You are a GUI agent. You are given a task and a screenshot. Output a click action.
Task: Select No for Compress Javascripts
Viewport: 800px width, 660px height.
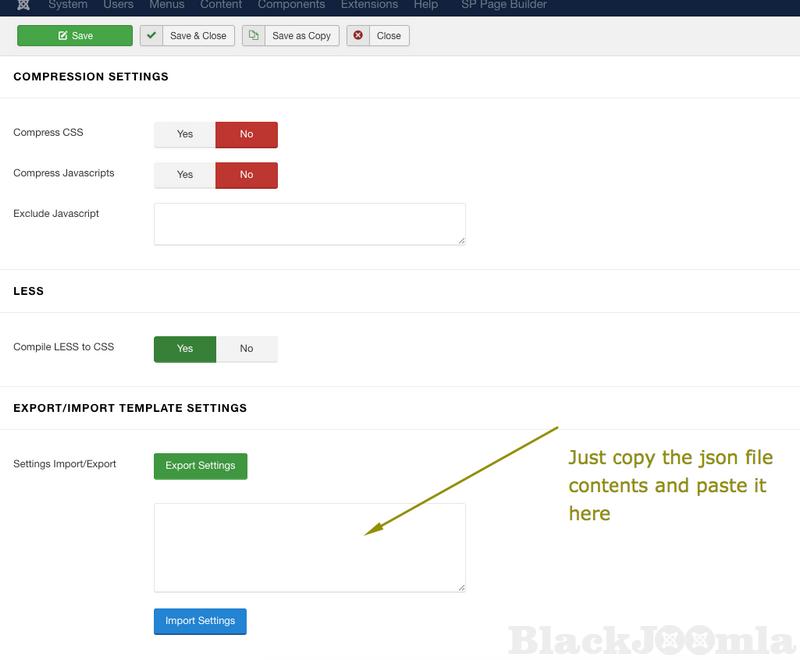[x=246, y=175]
